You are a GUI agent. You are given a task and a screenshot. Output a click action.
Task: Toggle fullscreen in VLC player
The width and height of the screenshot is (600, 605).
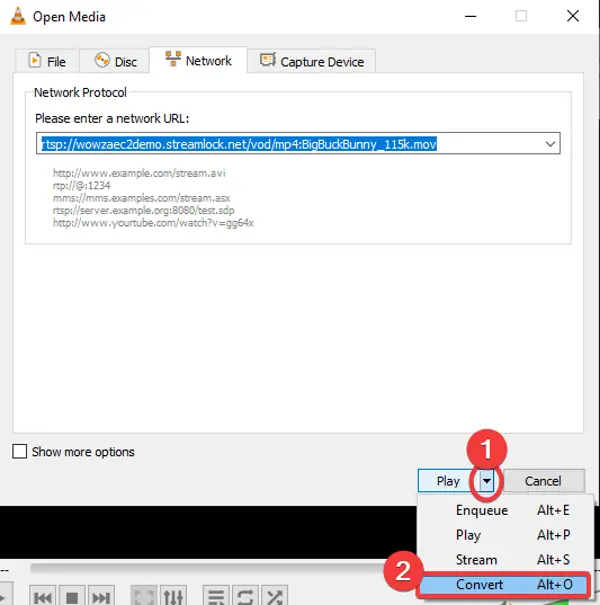click(x=144, y=597)
